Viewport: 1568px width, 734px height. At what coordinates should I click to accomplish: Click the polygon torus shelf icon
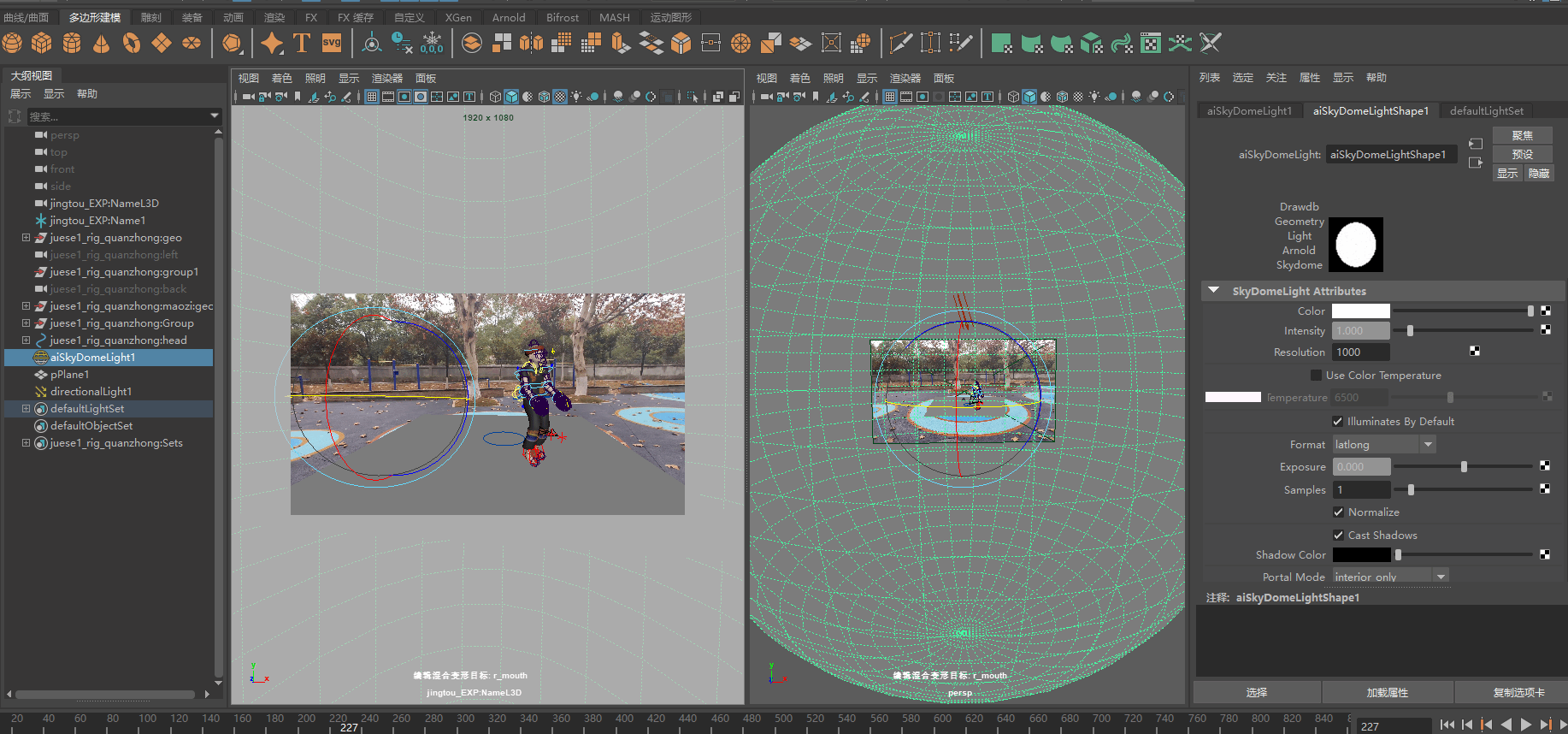[132, 43]
